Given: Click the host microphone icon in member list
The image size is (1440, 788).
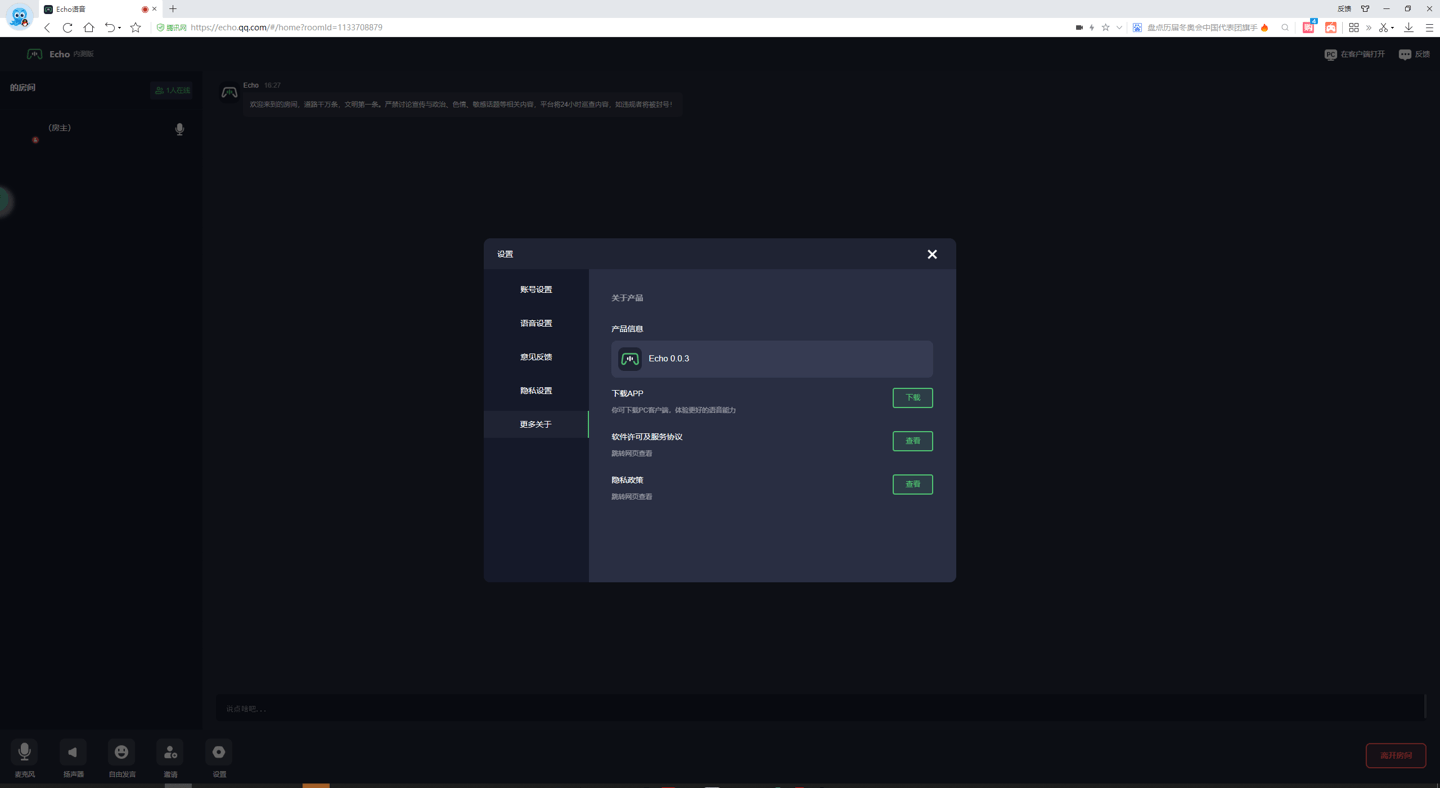Looking at the screenshot, I should 180,129.
